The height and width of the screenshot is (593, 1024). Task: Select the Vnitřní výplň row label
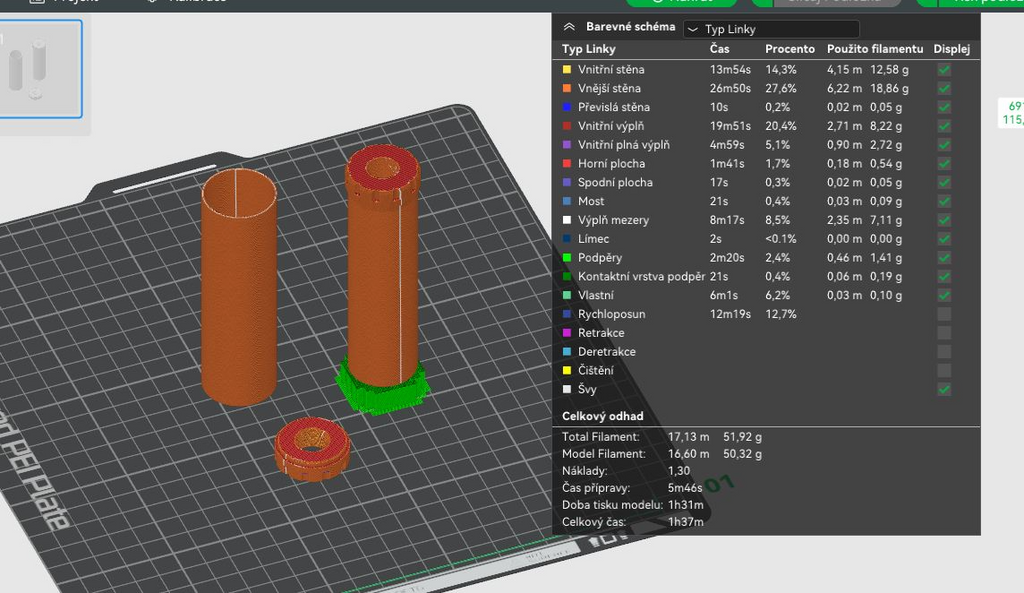pyautogui.click(x=611, y=126)
